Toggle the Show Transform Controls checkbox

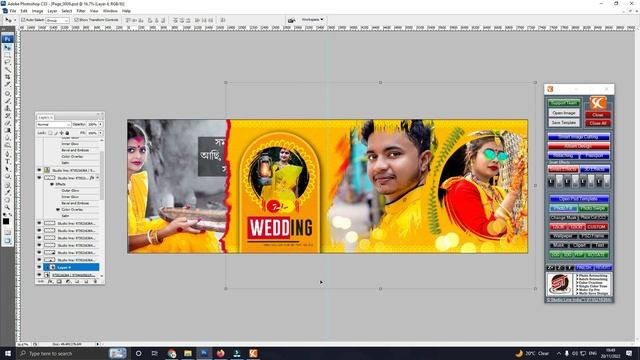(76, 20)
